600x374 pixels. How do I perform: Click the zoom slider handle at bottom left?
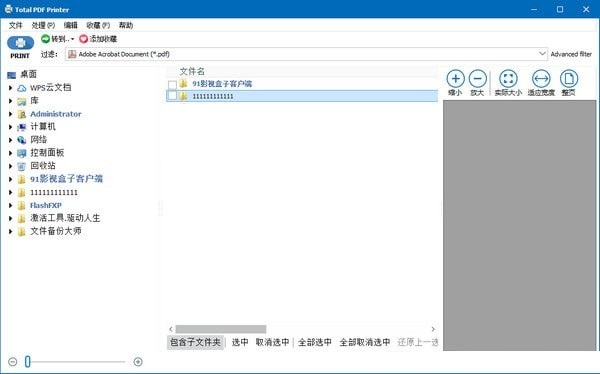coord(28,361)
